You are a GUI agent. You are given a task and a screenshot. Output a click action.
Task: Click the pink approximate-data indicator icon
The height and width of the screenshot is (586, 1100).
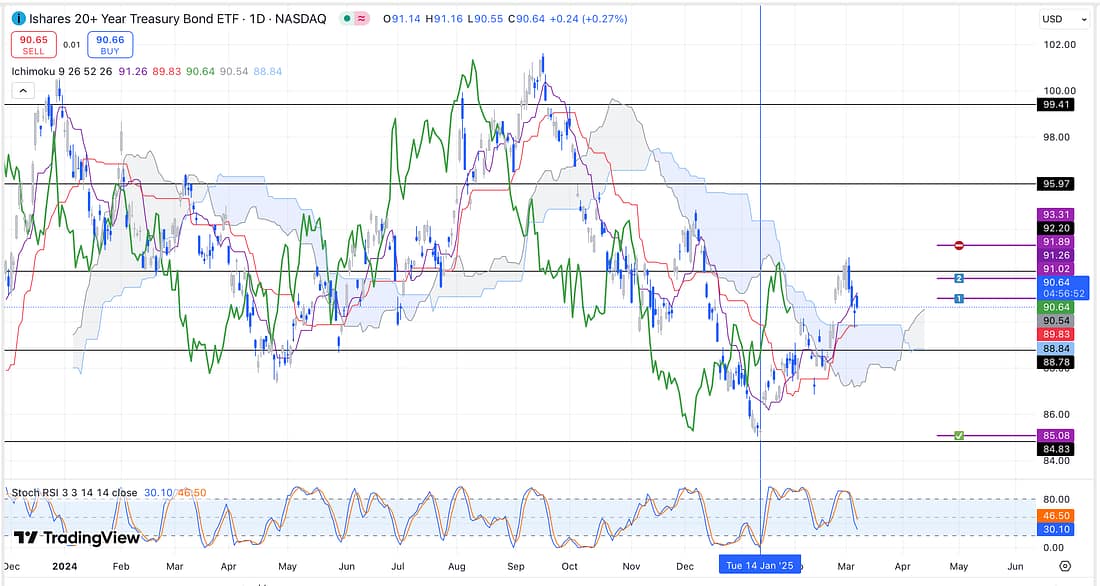pyautogui.click(x=363, y=19)
